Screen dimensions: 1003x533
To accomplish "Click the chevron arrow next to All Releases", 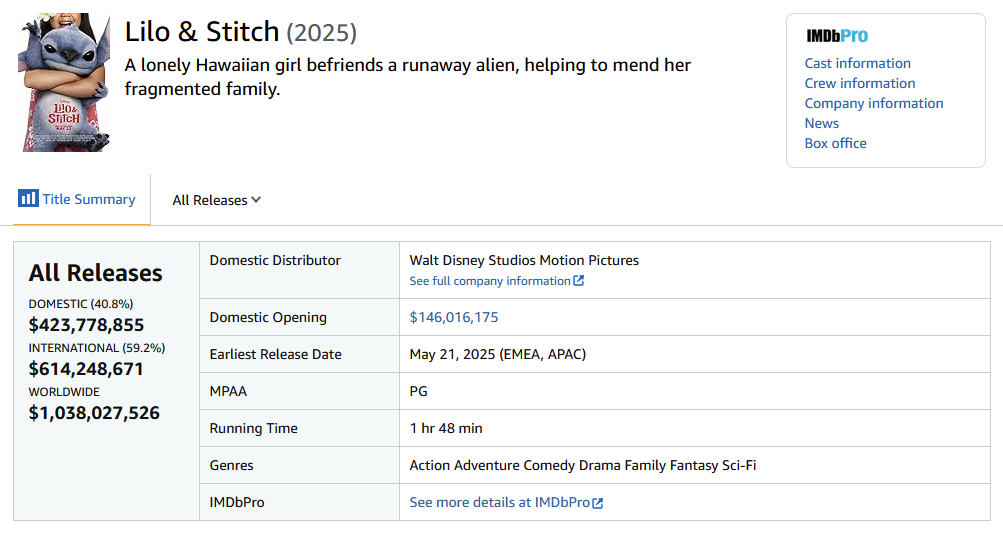I will click(257, 200).
